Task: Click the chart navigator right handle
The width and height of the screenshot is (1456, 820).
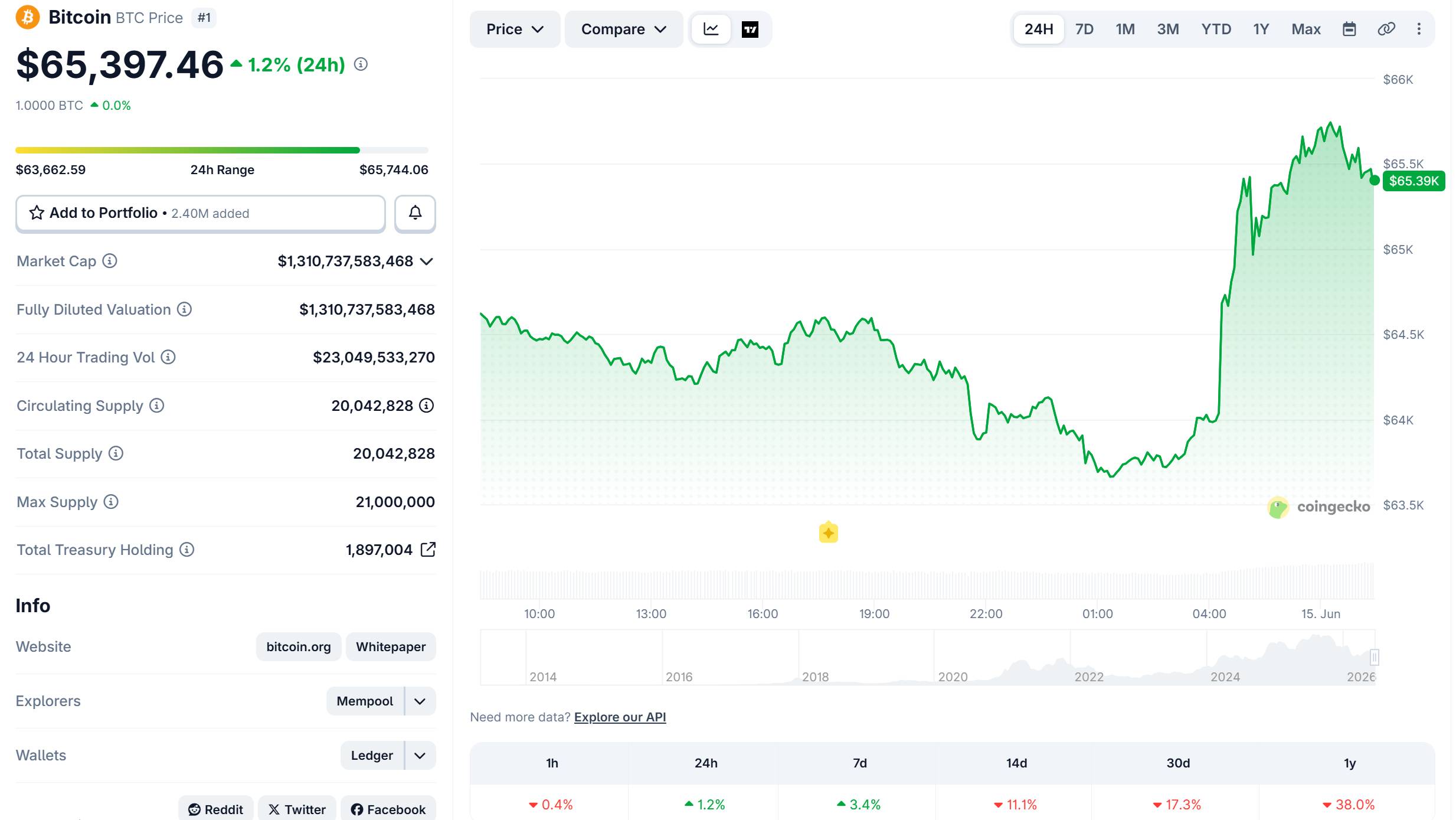Action: pyautogui.click(x=1375, y=657)
